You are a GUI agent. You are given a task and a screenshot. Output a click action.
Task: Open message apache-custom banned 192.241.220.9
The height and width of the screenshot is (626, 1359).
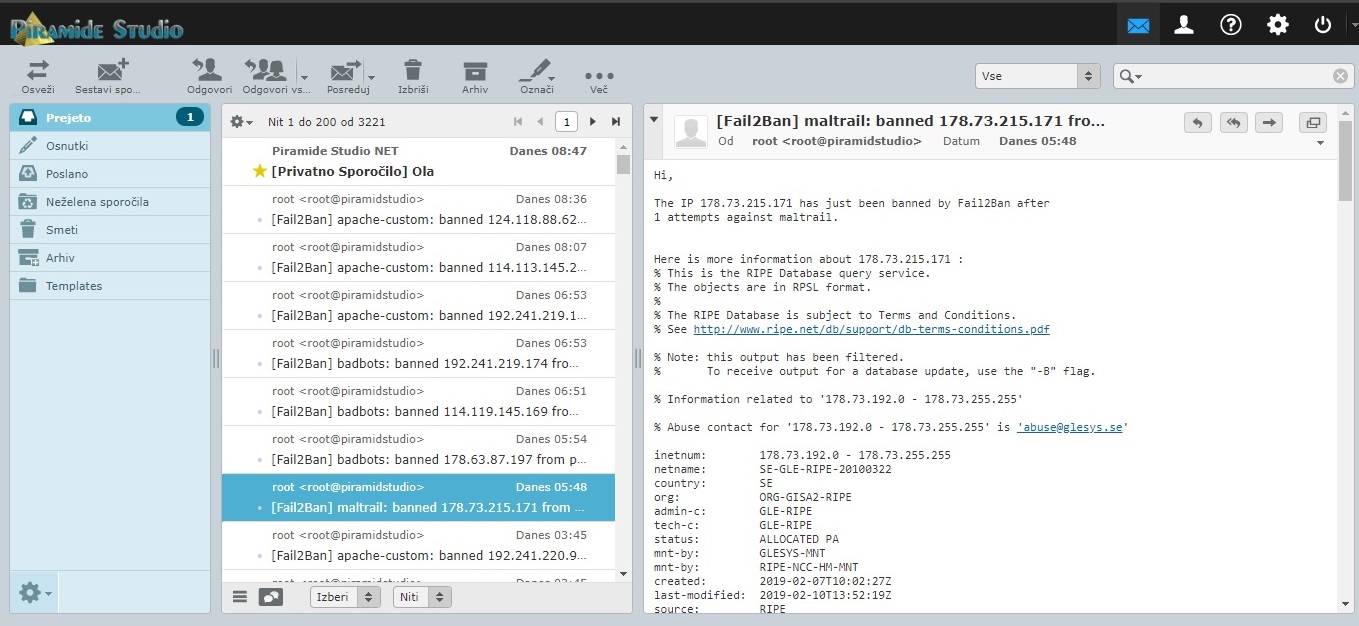418,546
